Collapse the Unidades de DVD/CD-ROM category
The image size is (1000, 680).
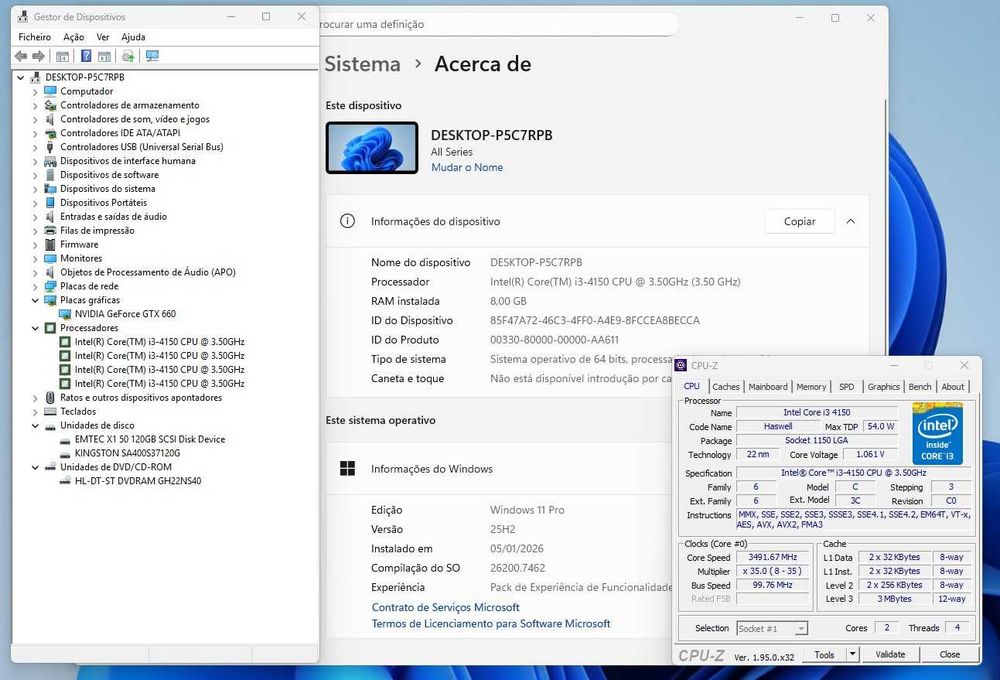pyautogui.click(x=35, y=467)
